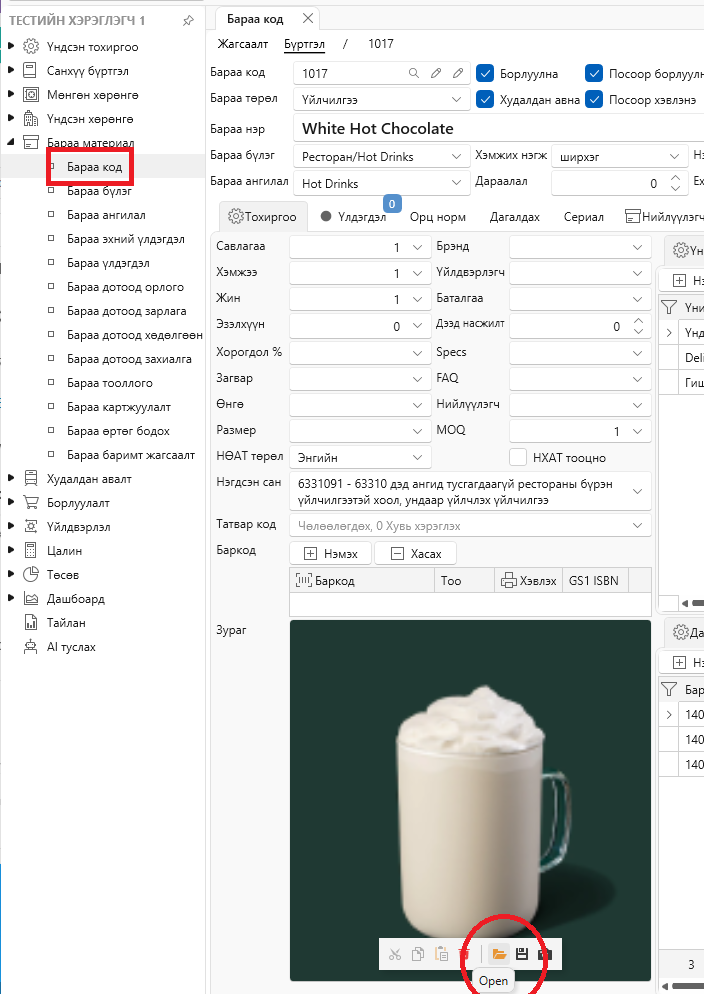This screenshot has height=994, width=704.
Task: Toggle the Посоор хэвлэнэ checkbox
Action: point(594,100)
